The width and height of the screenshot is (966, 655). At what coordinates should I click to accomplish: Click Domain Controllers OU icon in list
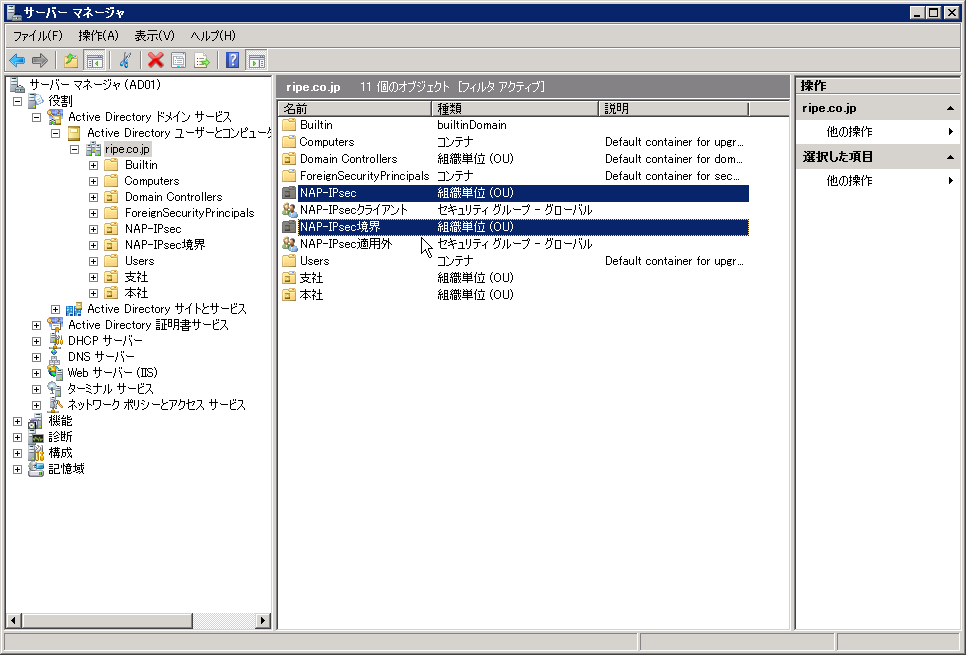coord(289,159)
